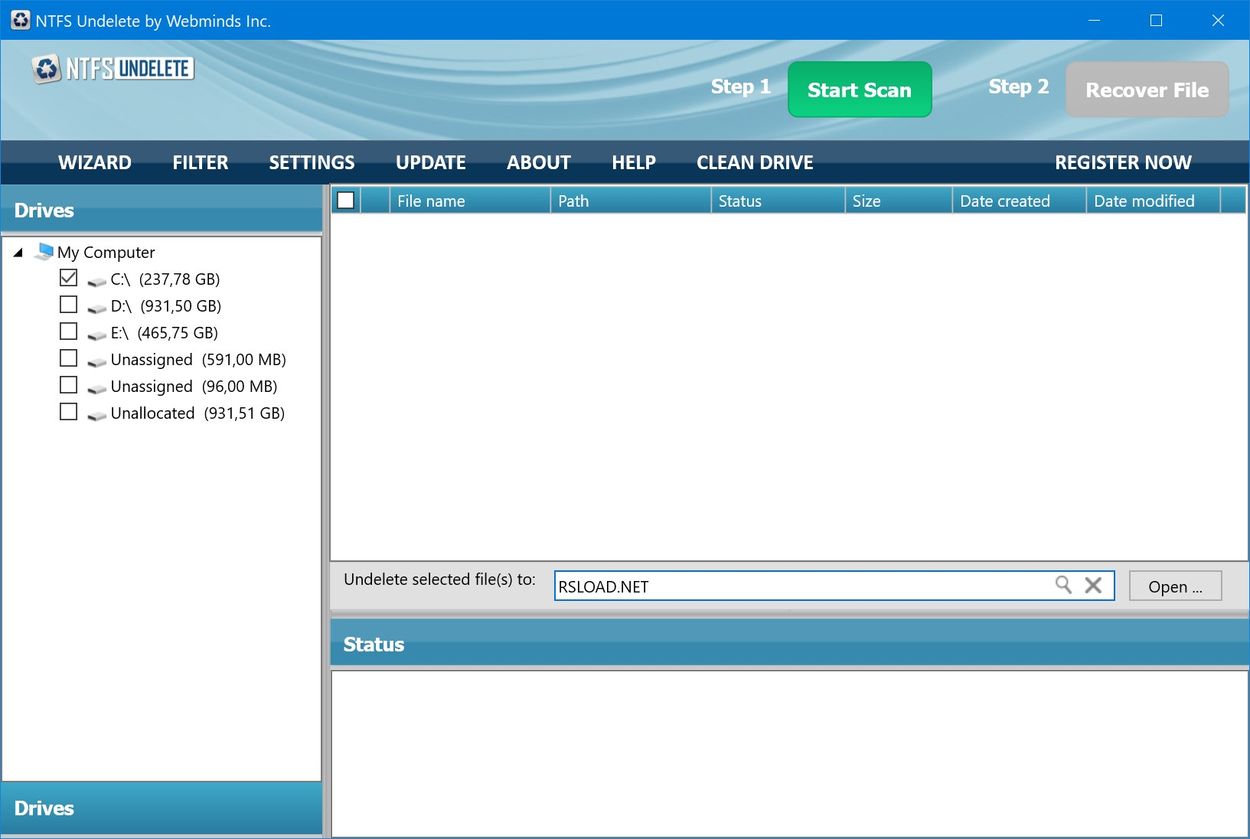
Task: Open the SETTINGS menu
Action: (311, 162)
